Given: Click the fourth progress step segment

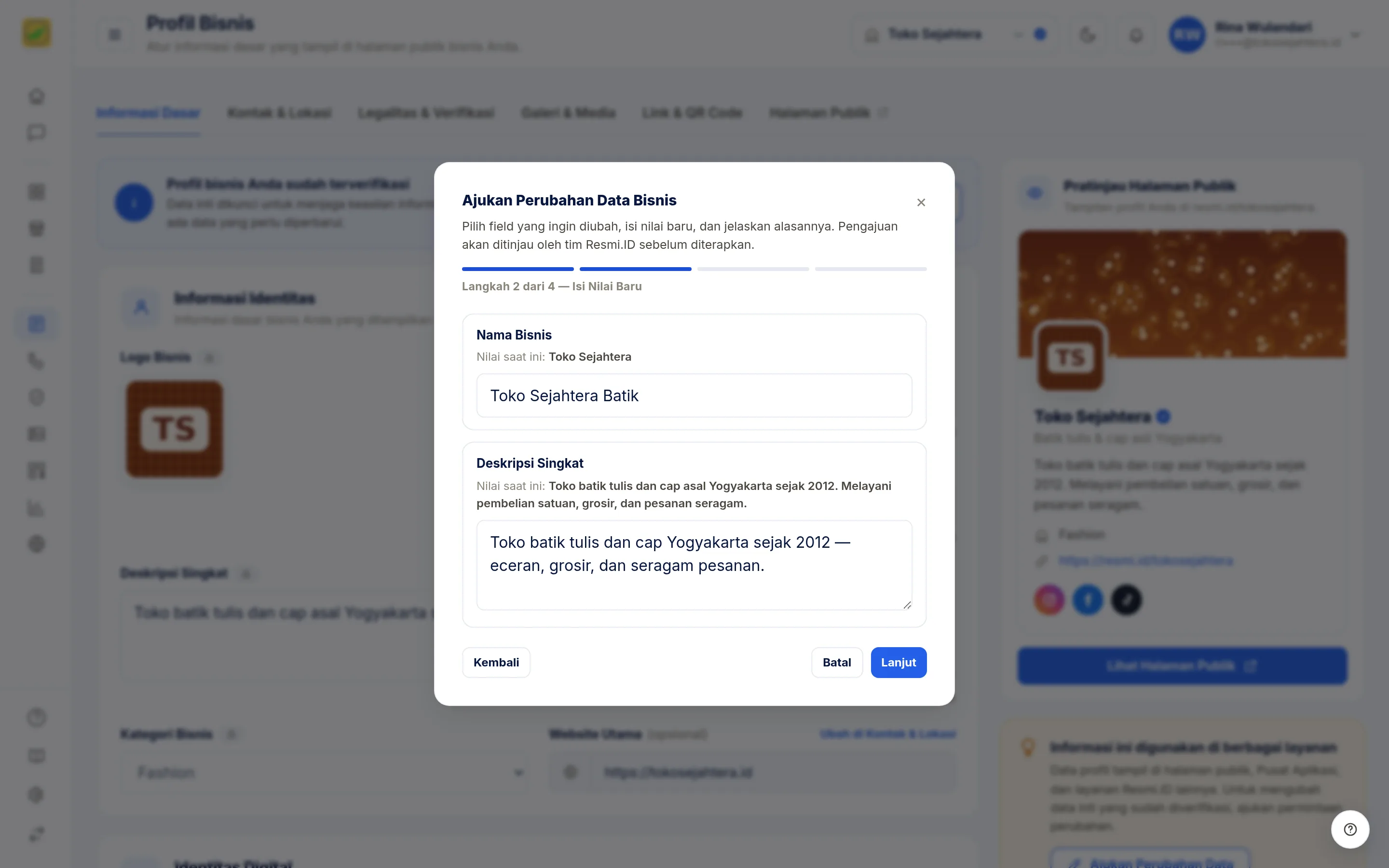Looking at the screenshot, I should click(871, 269).
